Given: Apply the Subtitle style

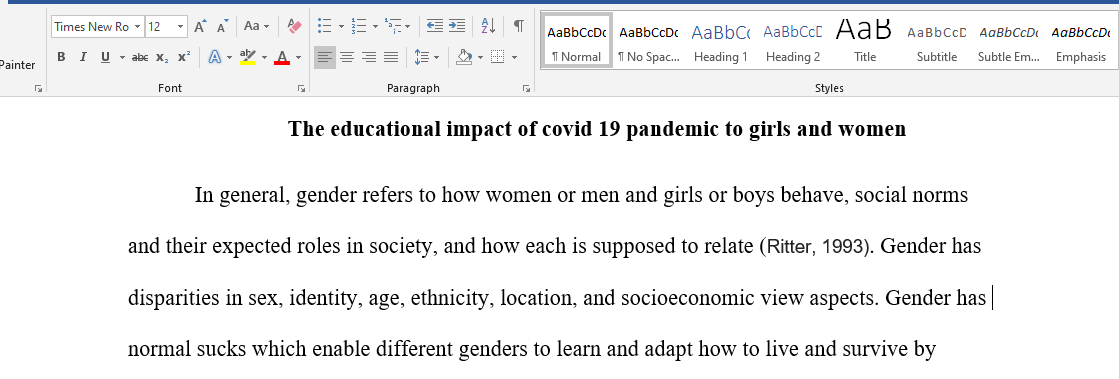Looking at the screenshot, I should click(x=937, y=41).
